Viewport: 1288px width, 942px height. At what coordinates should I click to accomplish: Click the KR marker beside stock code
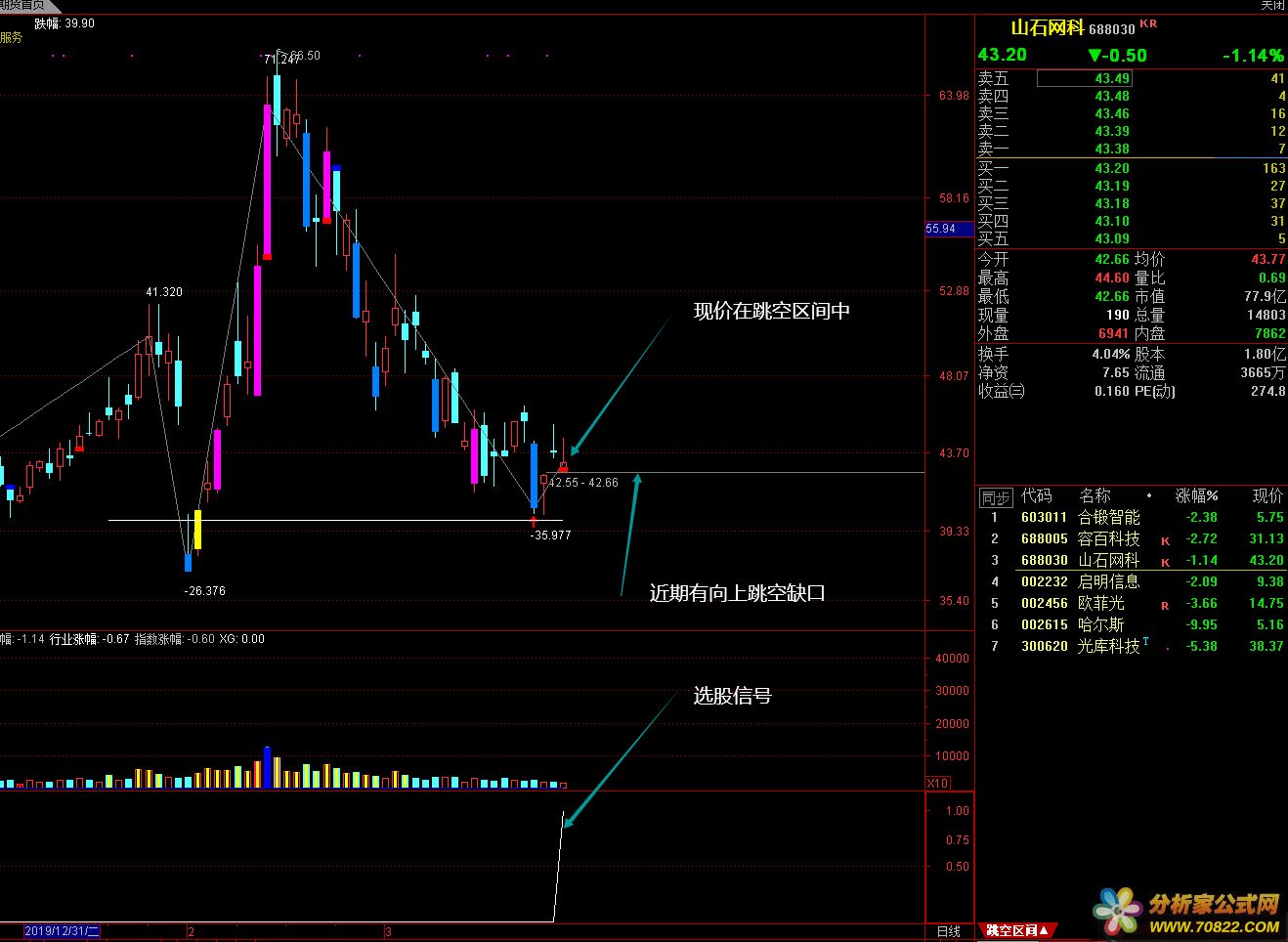(1148, 24)
